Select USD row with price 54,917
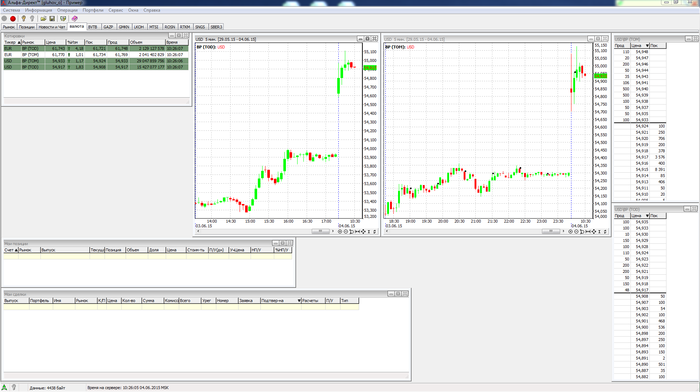700x392 pixels. [x=96, y=67]
